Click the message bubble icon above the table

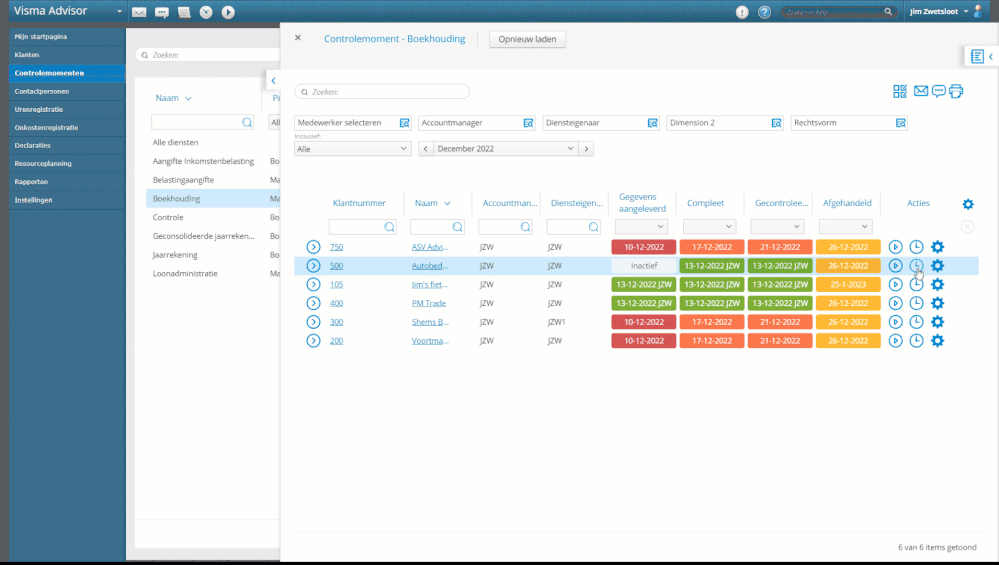(x=938, y=92)
